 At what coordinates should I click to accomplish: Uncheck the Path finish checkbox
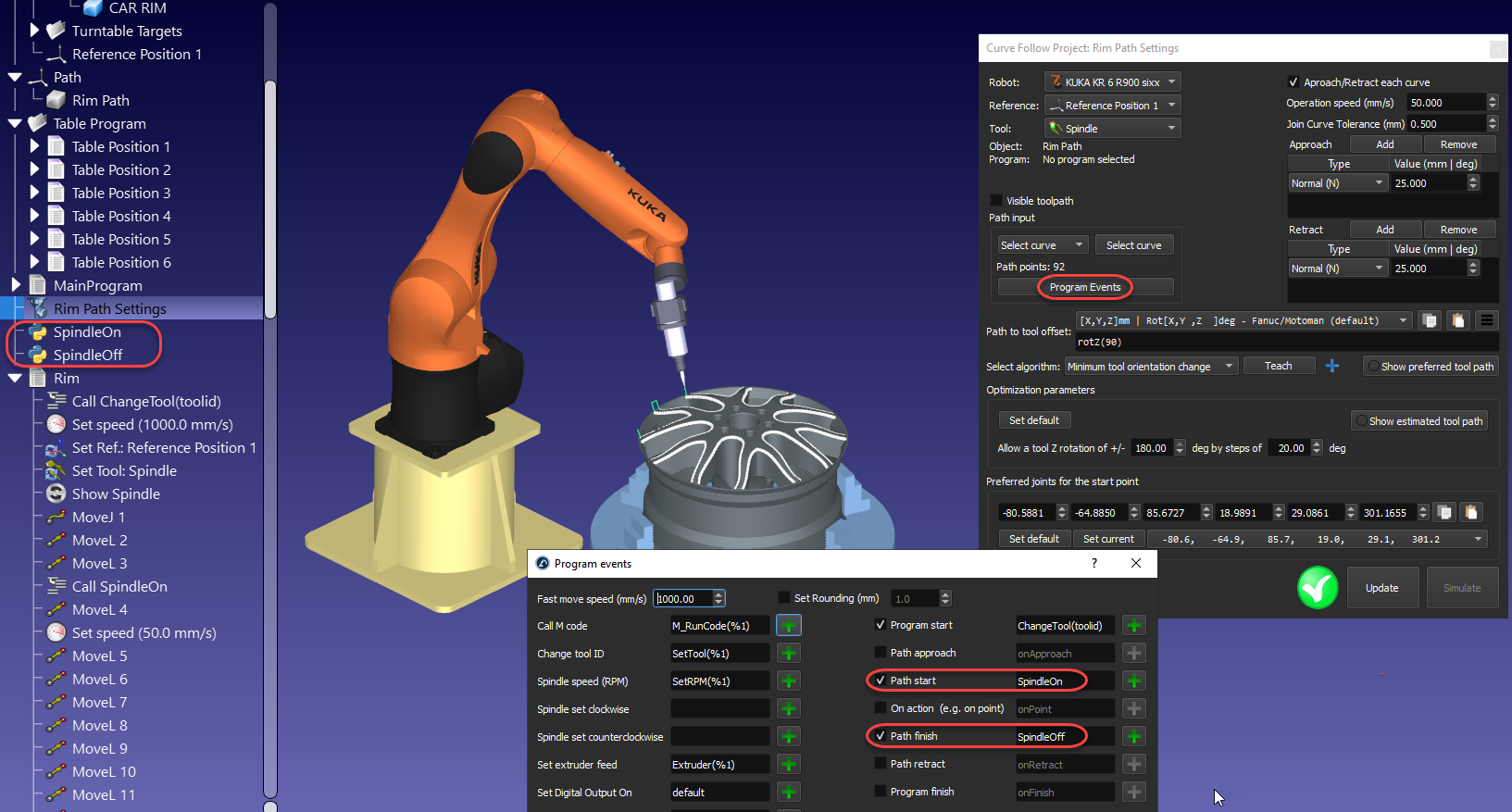[x=881, y=736]
